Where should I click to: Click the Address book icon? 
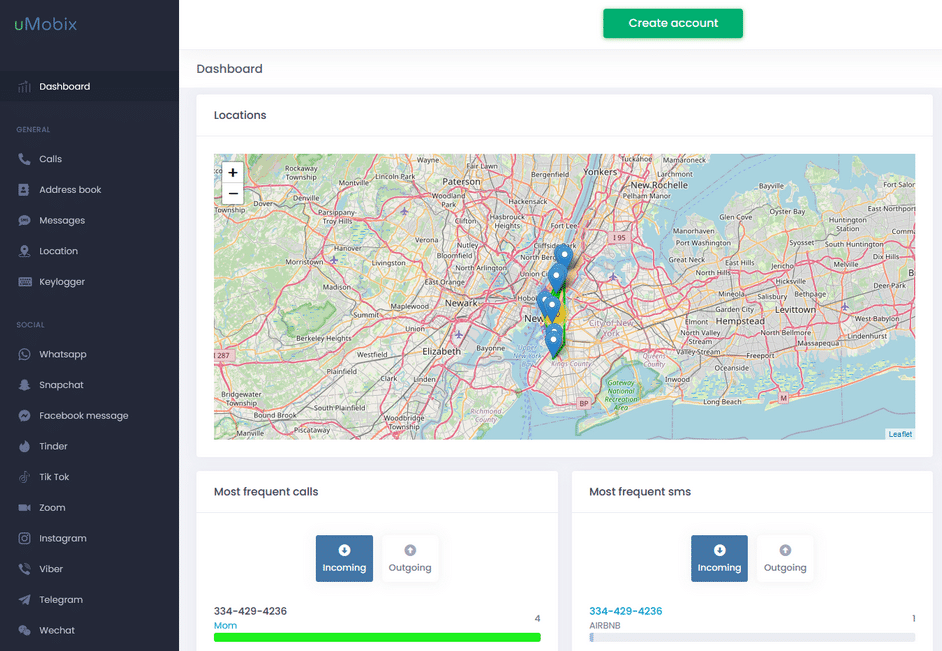[24, 190]
